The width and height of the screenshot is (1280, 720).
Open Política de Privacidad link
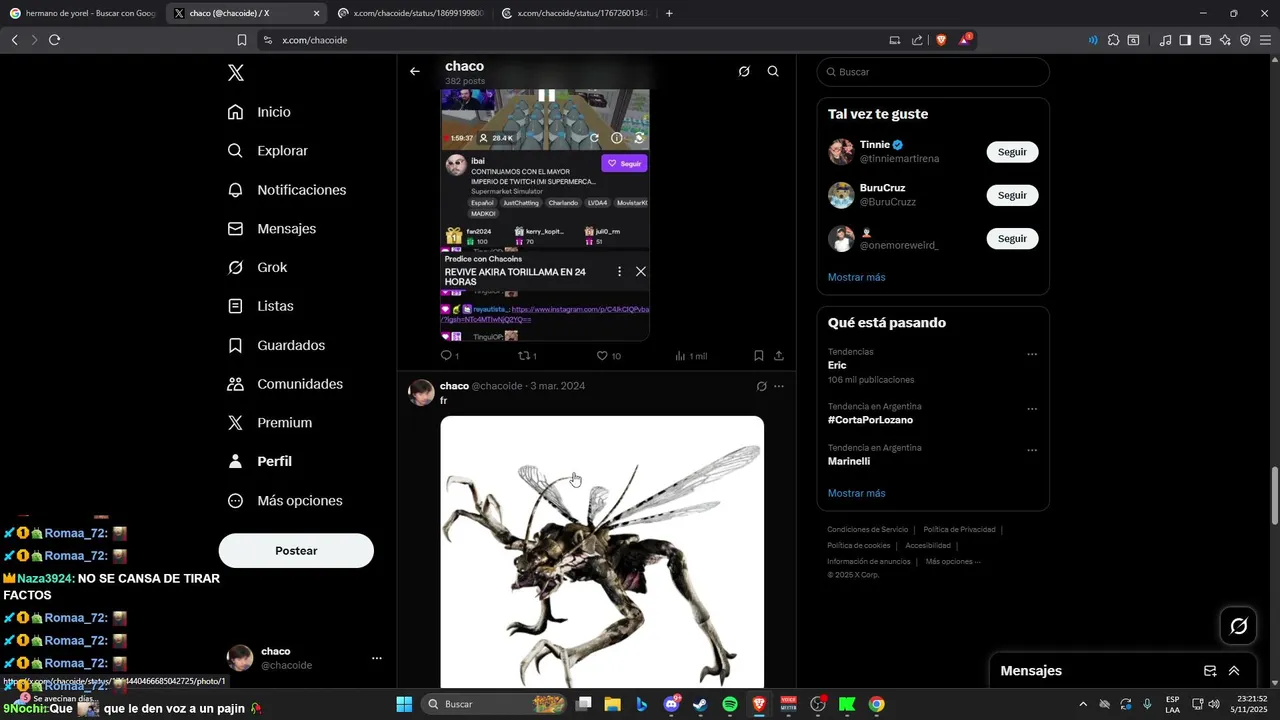959,530
